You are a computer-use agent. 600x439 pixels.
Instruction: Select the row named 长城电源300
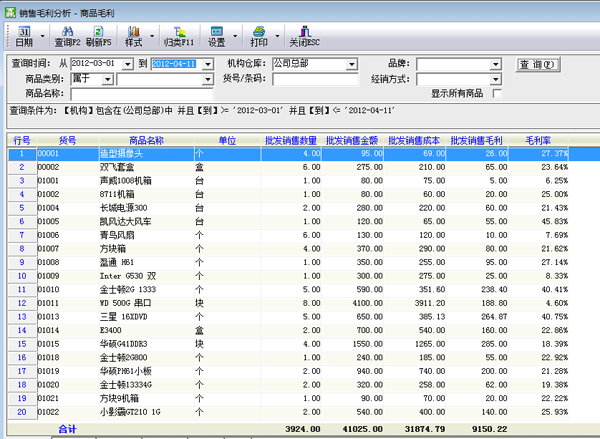coord(288,208)
